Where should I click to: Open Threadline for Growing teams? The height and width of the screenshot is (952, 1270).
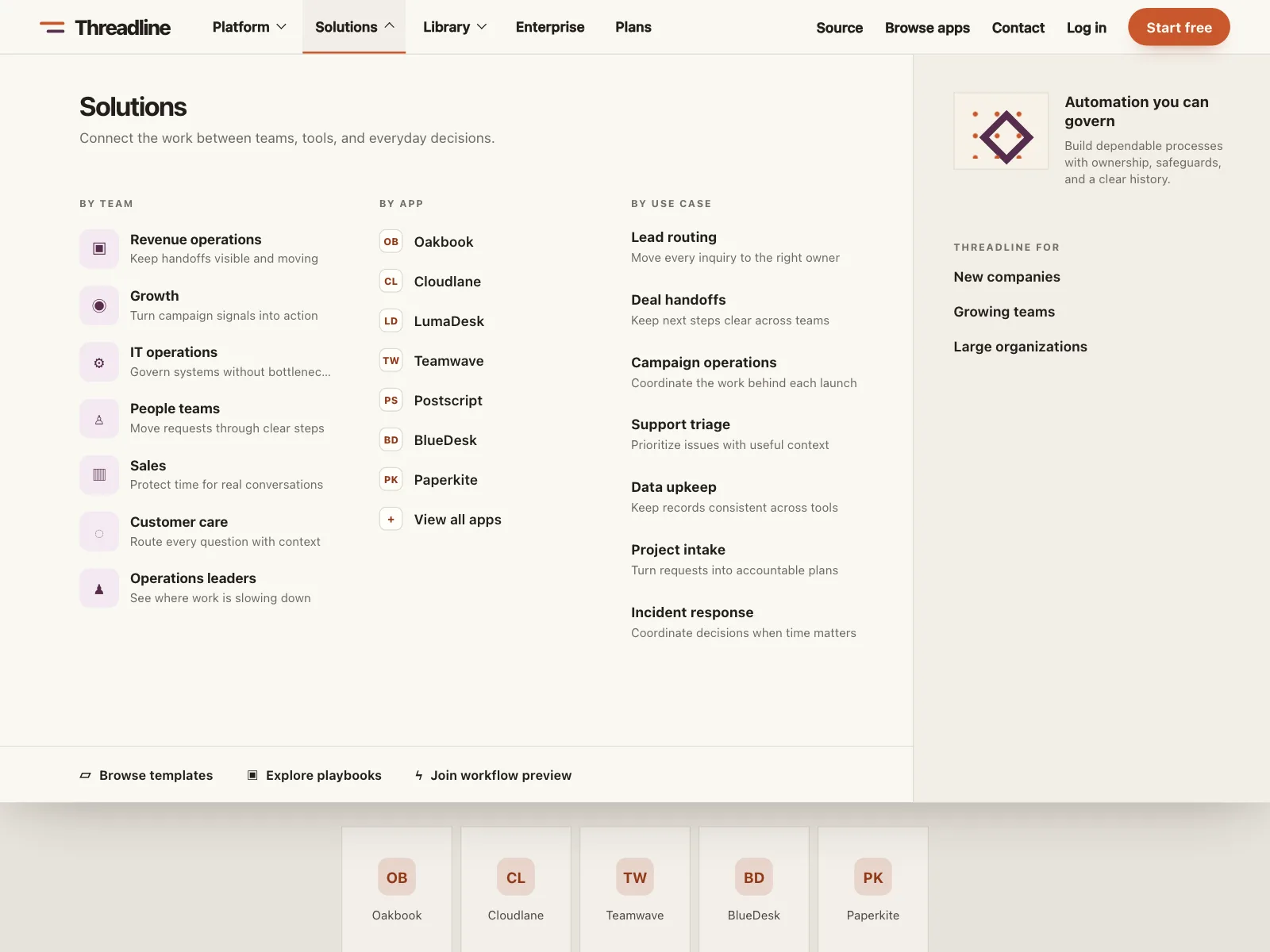tap(1004, 312)
